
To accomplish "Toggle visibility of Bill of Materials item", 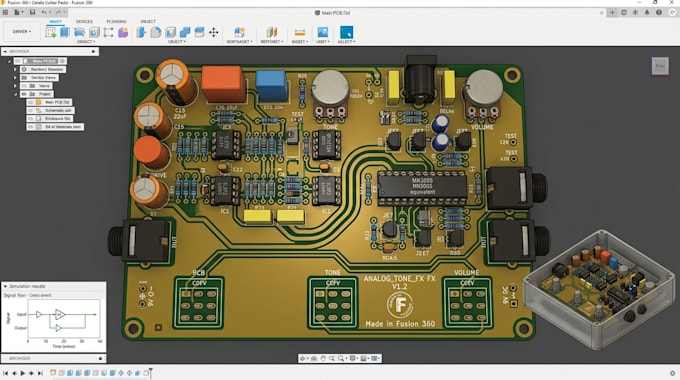I will [x=30, y=127].
